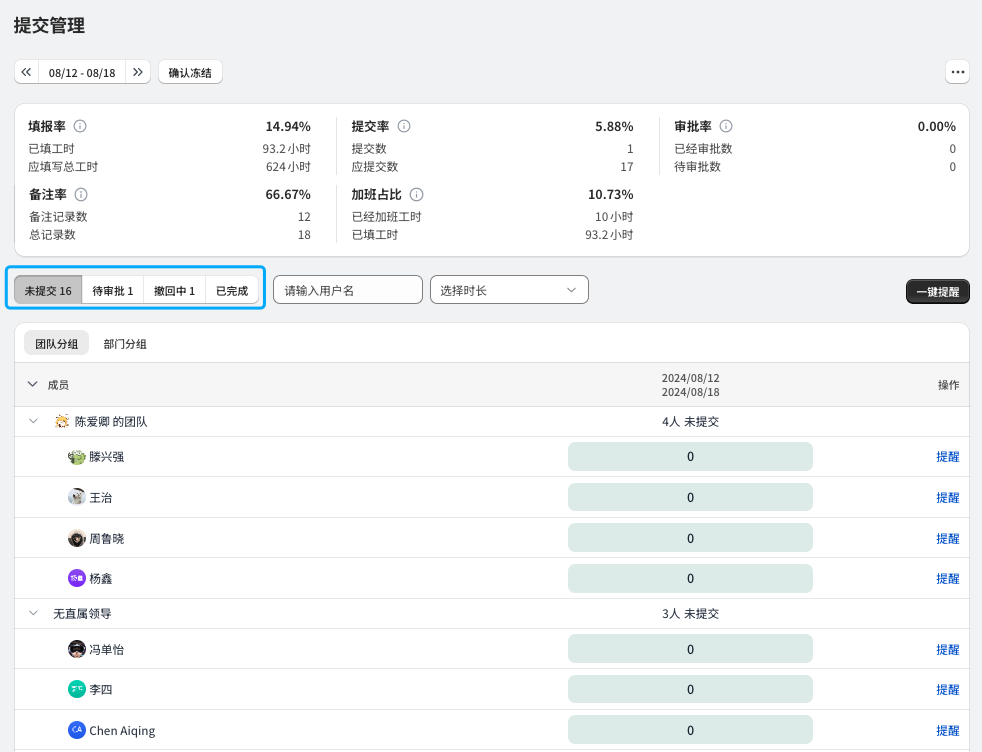Show the info tooltip beside 审批率
982x752 pixels.
tap(726, 126)
